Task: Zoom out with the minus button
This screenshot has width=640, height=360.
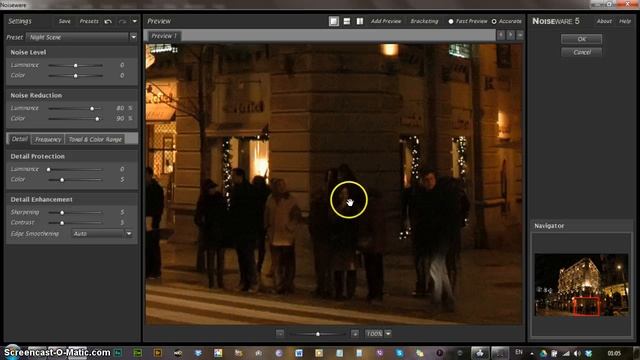Action: click(280, 333)
